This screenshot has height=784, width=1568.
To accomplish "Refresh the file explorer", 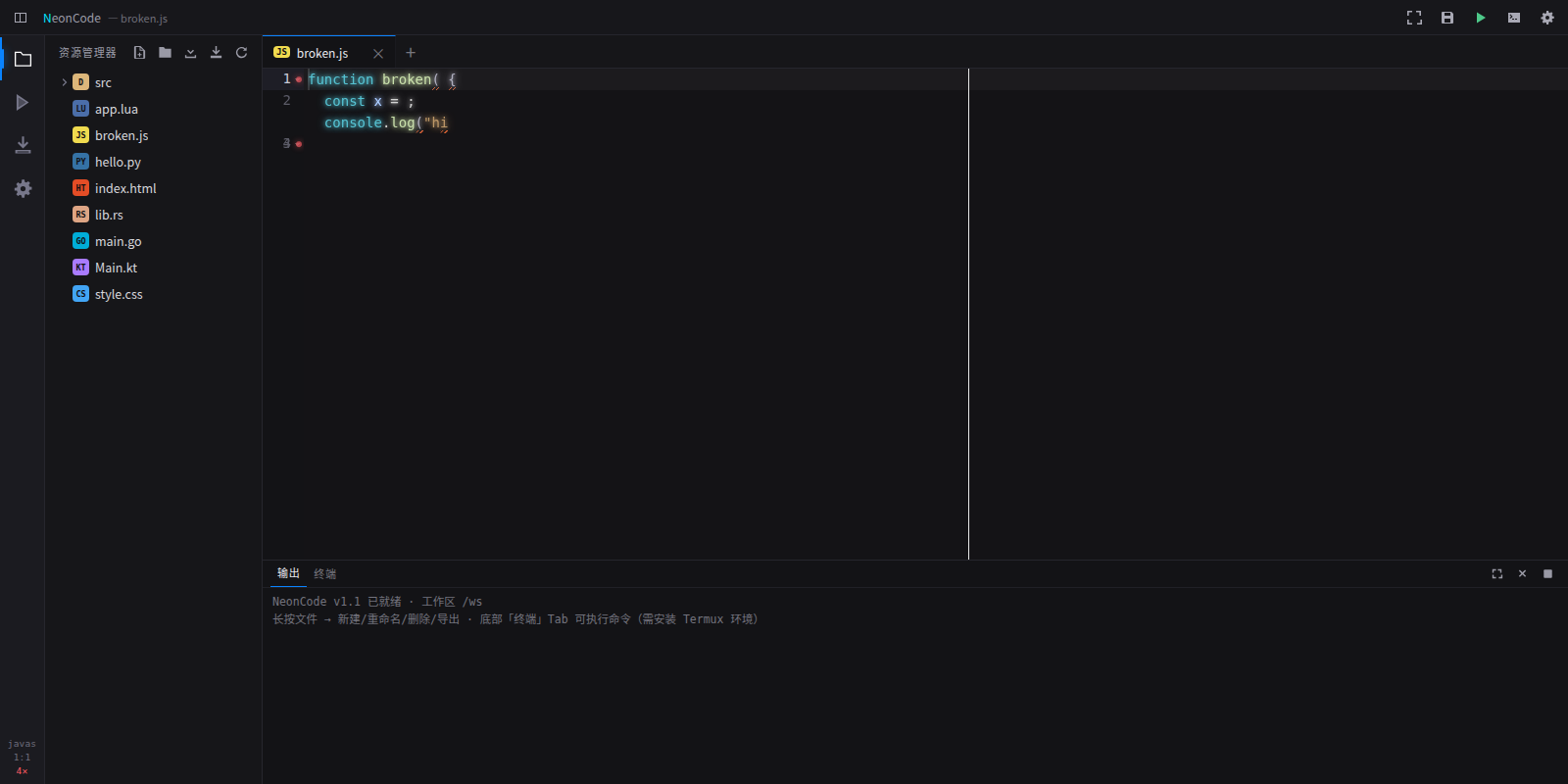I will click(x=241, y=53).
